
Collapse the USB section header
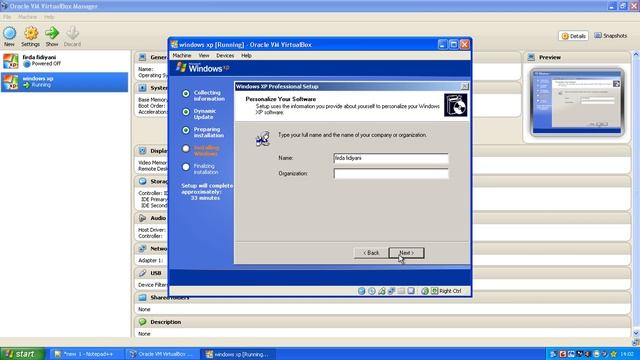[151, 273]
